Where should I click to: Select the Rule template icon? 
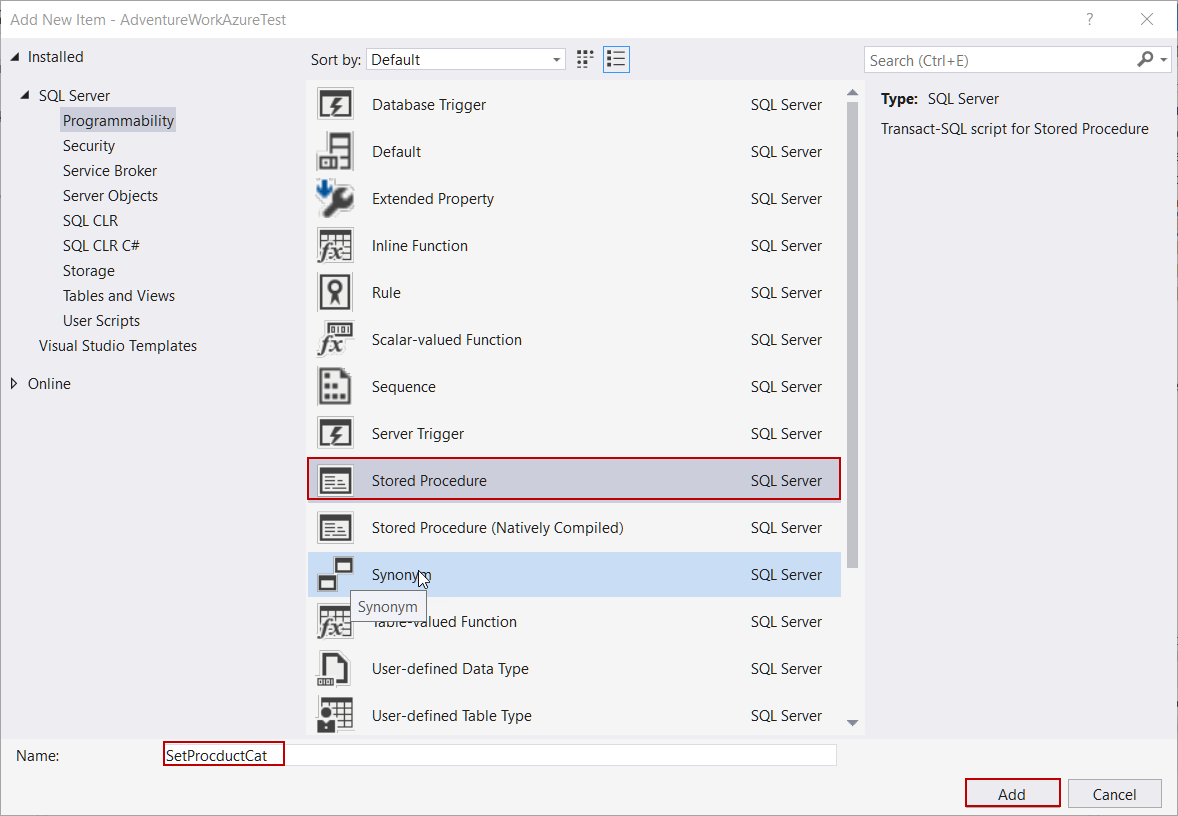(x=334, y=293)
